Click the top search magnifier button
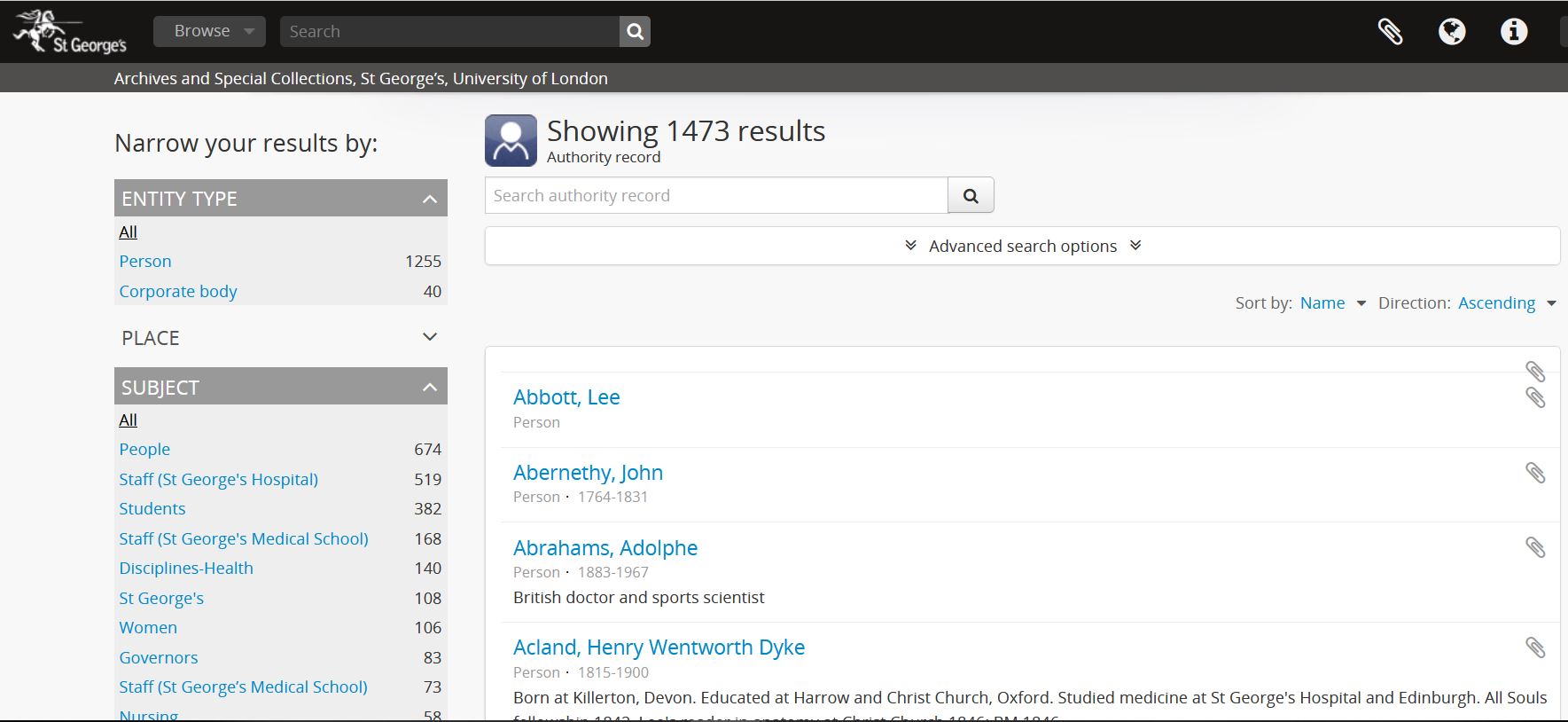 635,32
